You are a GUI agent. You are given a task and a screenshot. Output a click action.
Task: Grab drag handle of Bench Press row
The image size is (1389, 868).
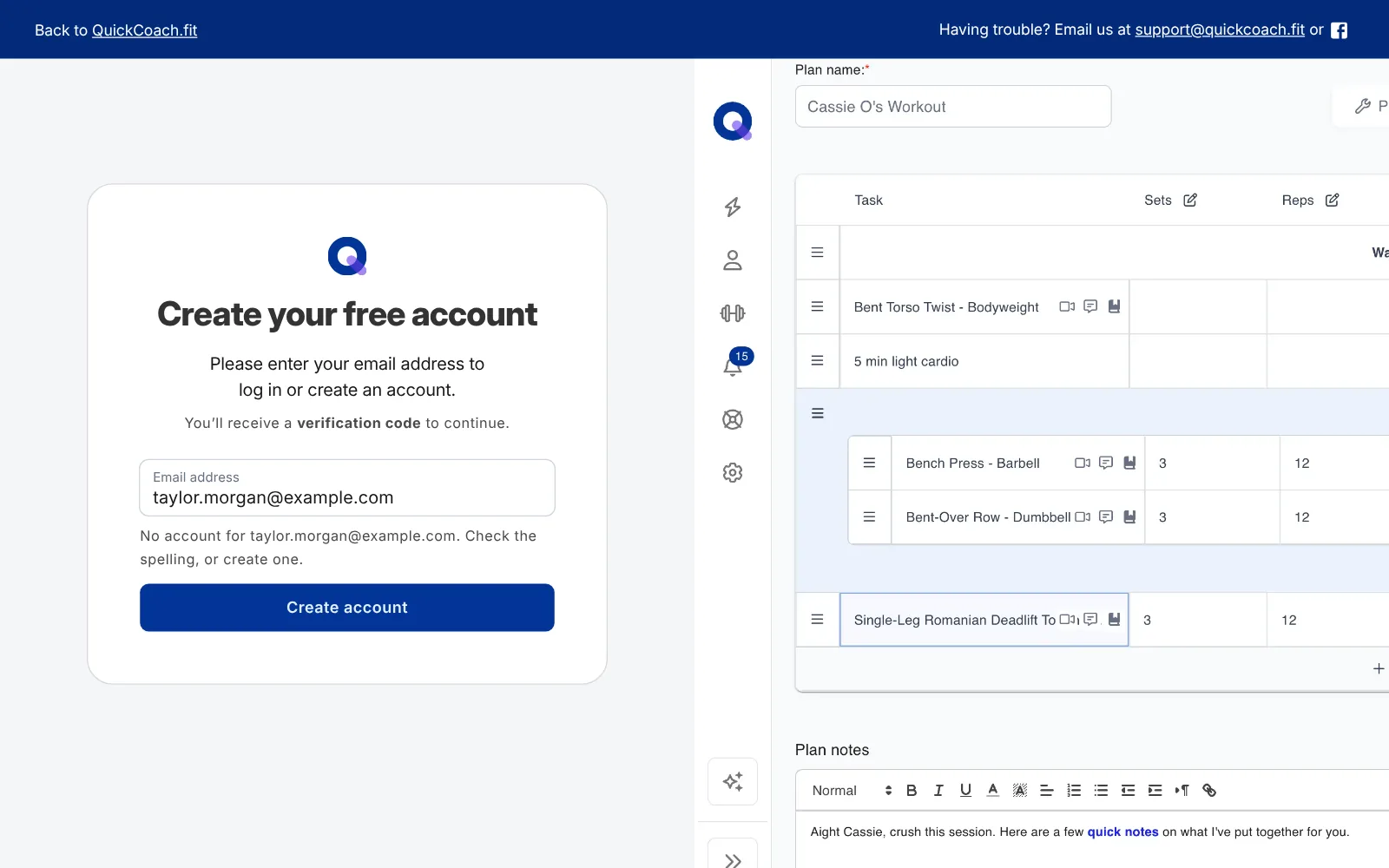click(869, 463)
